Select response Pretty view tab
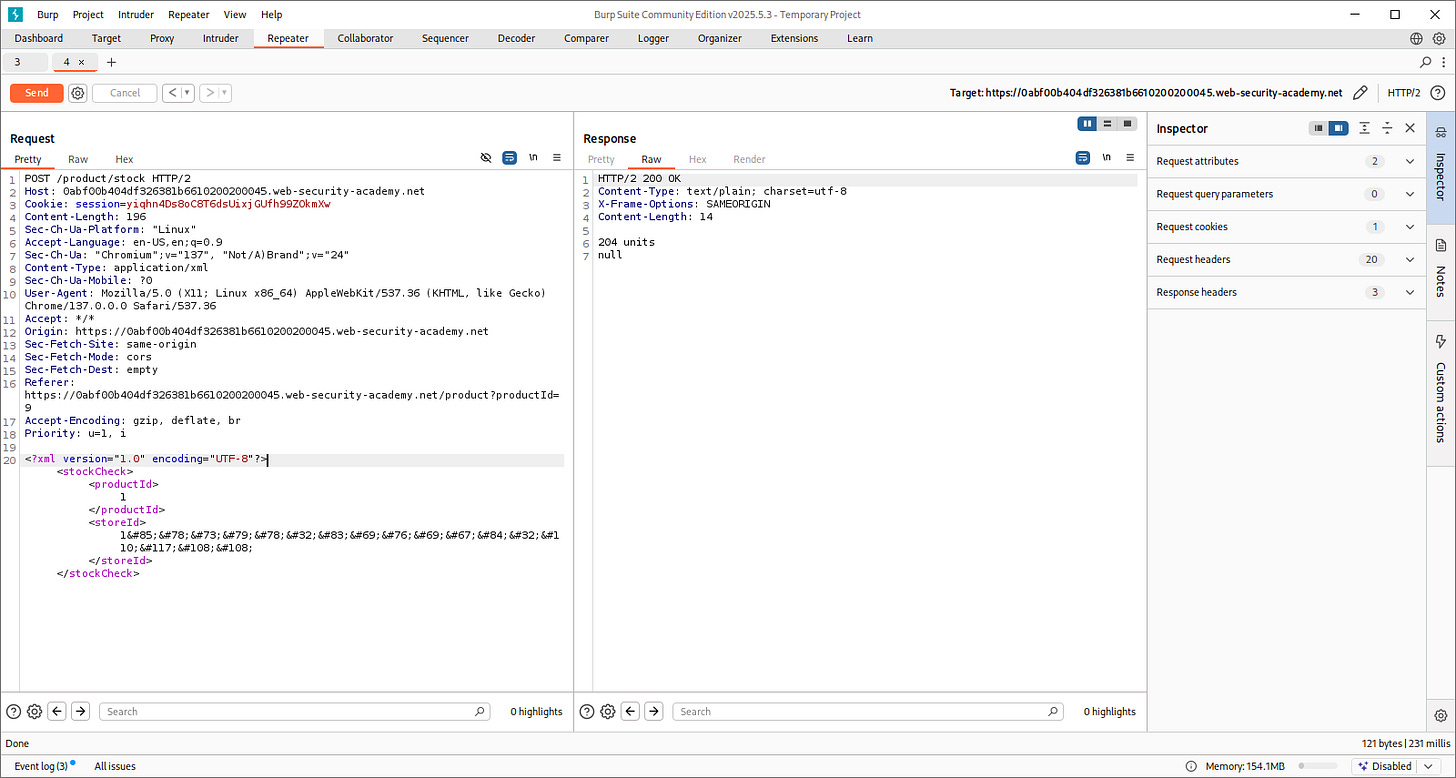Screen dimensions: 1456x778 tap(601, 159)
